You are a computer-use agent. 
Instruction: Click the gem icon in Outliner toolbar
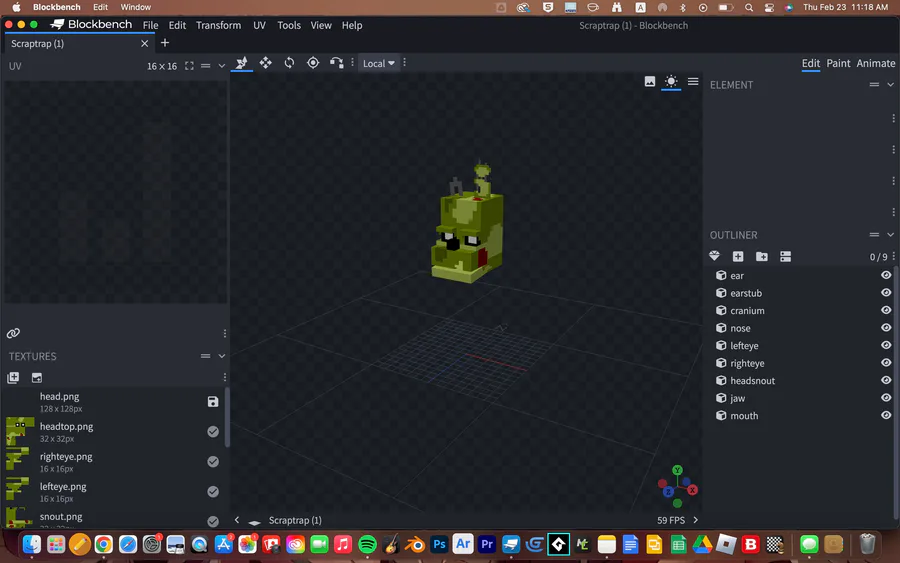tap(715, 256)
